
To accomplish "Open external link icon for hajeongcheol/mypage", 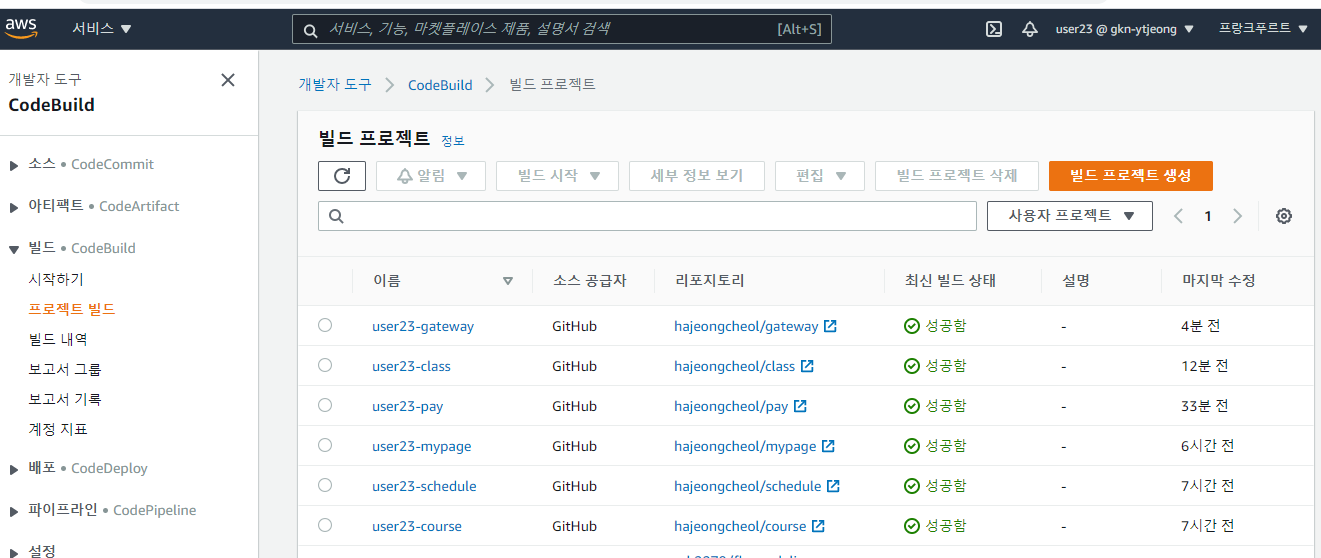I will pos(828,446).
